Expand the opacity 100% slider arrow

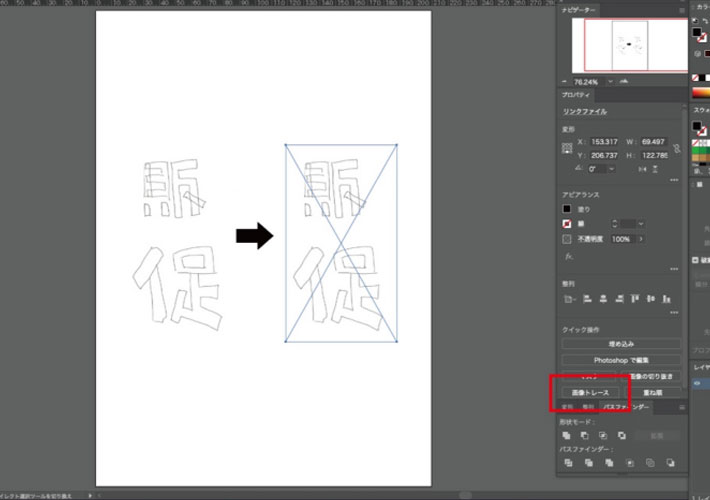click(x=641, y=239)
